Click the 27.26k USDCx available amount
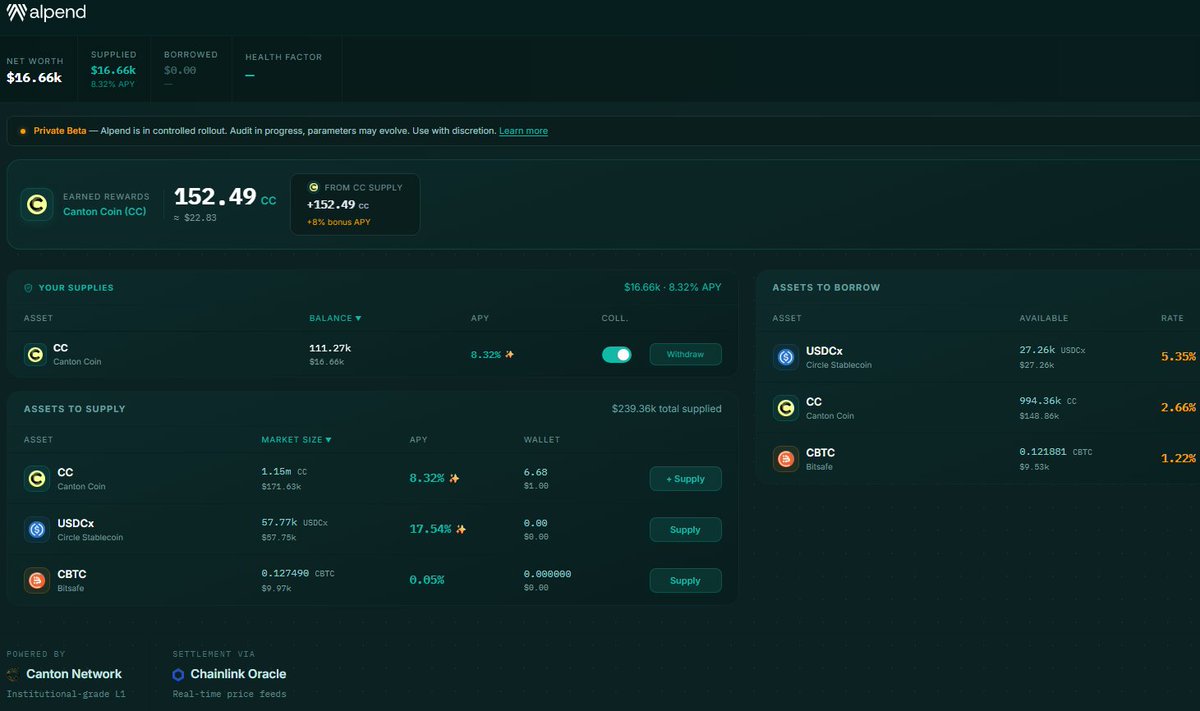 click(x=1053, y=351)
